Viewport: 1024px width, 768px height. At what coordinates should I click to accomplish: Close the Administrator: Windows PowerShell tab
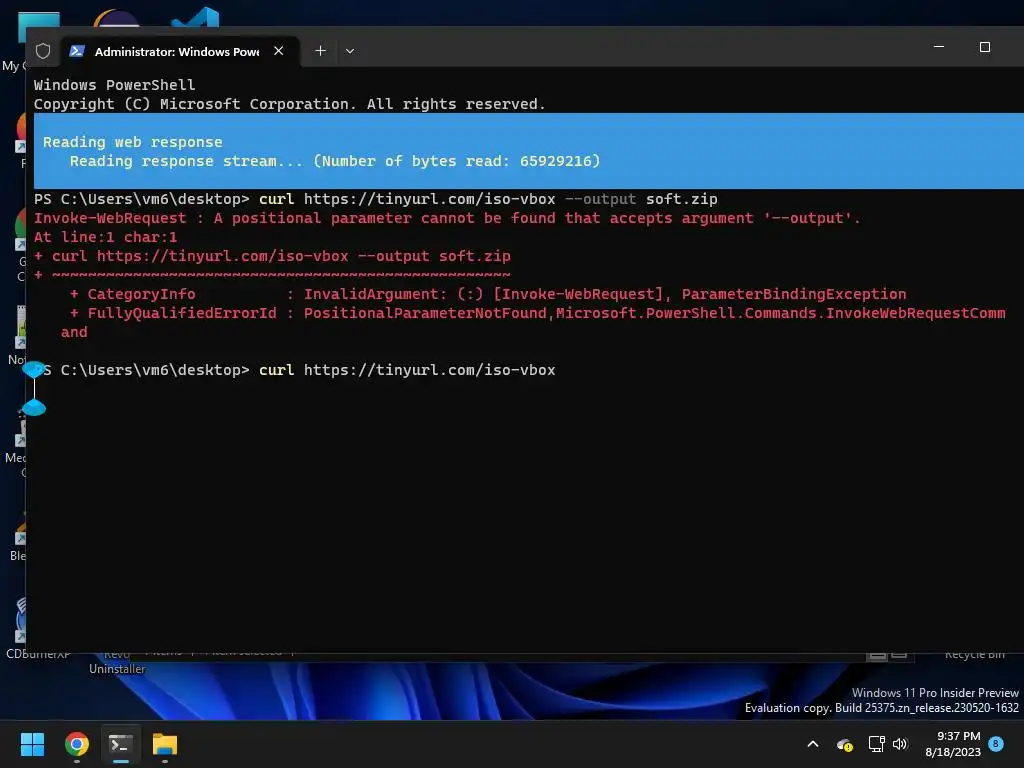pos(279,51)
